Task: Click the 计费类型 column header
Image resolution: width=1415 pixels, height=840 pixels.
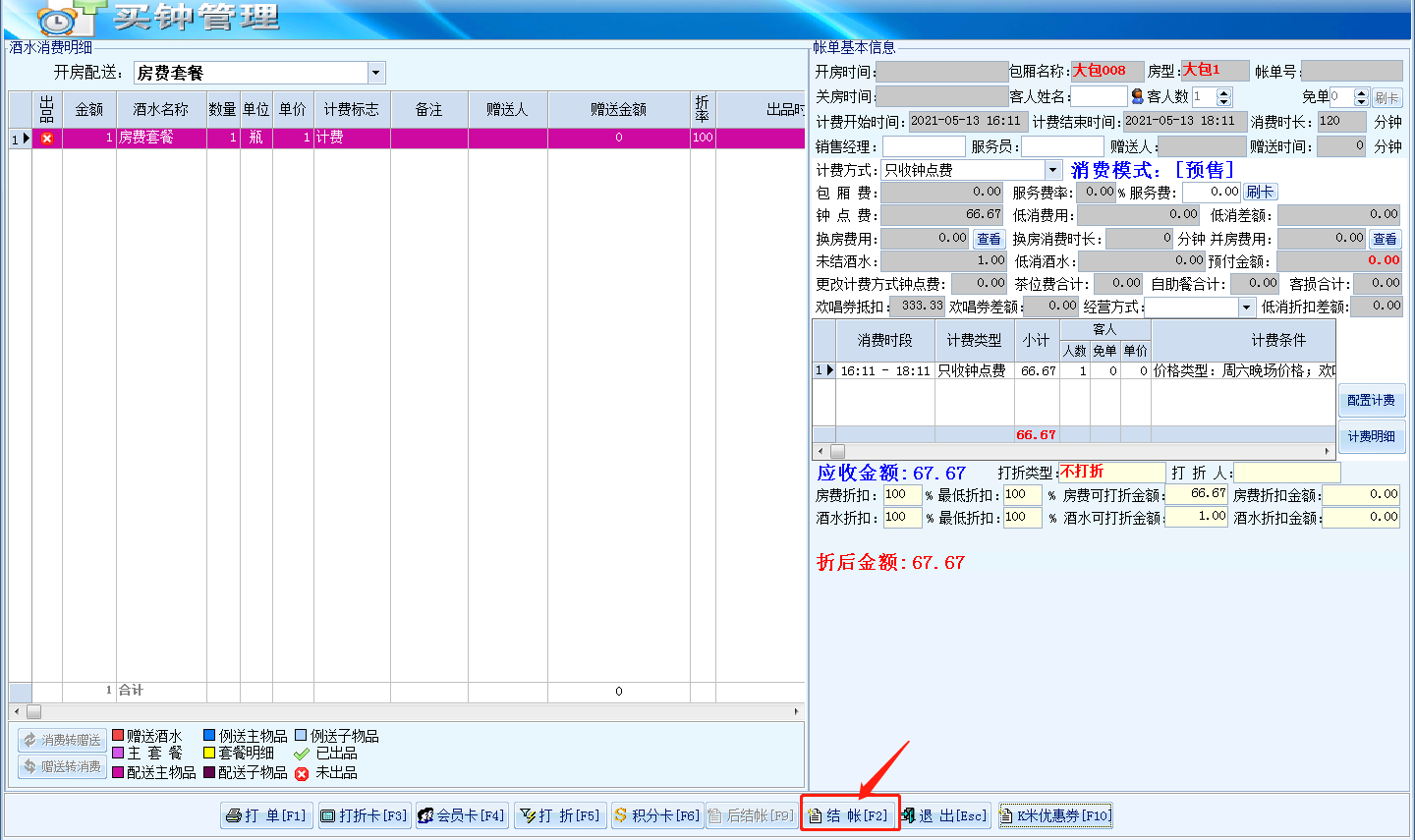Action: [x=974, y=340]
